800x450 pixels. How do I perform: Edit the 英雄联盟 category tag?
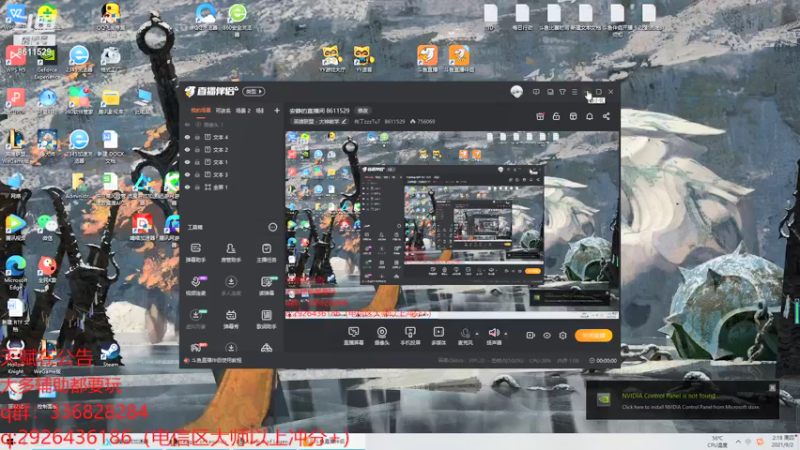pos(320,122)
